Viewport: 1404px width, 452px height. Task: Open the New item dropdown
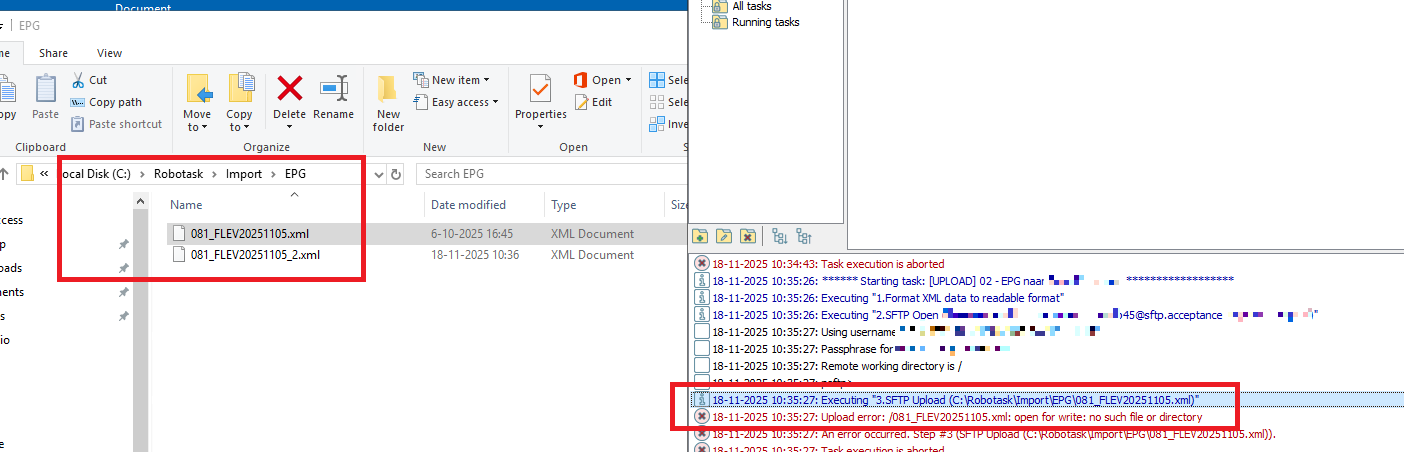[460, 80]
